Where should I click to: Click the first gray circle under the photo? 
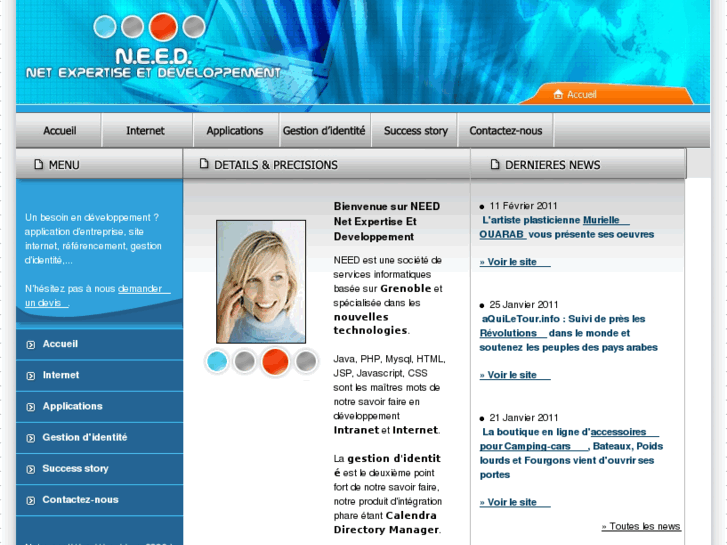(244, 361)
